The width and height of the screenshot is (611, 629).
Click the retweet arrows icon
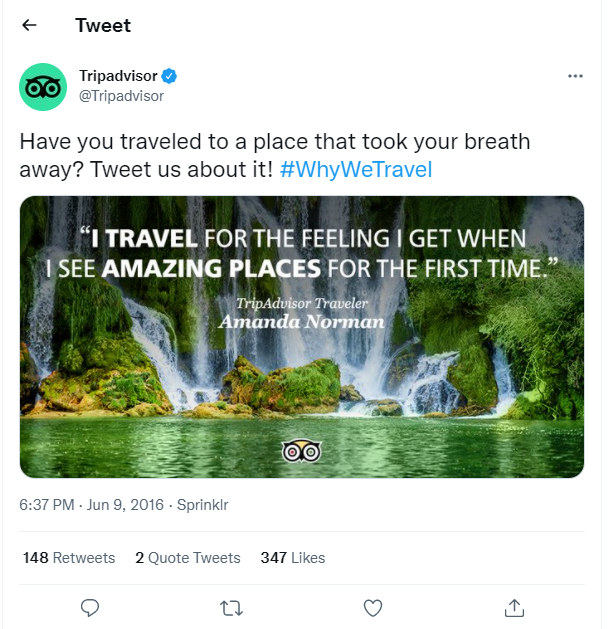[231, 607]
